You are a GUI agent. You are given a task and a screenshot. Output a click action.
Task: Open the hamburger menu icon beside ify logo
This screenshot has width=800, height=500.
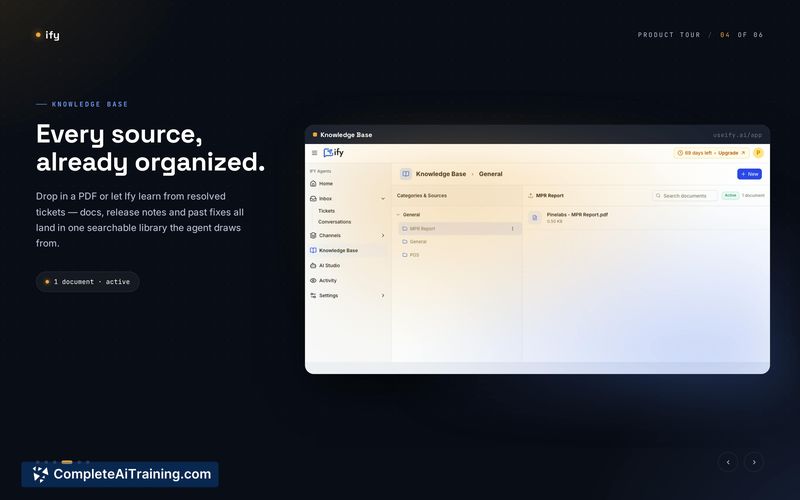point(314,153)
